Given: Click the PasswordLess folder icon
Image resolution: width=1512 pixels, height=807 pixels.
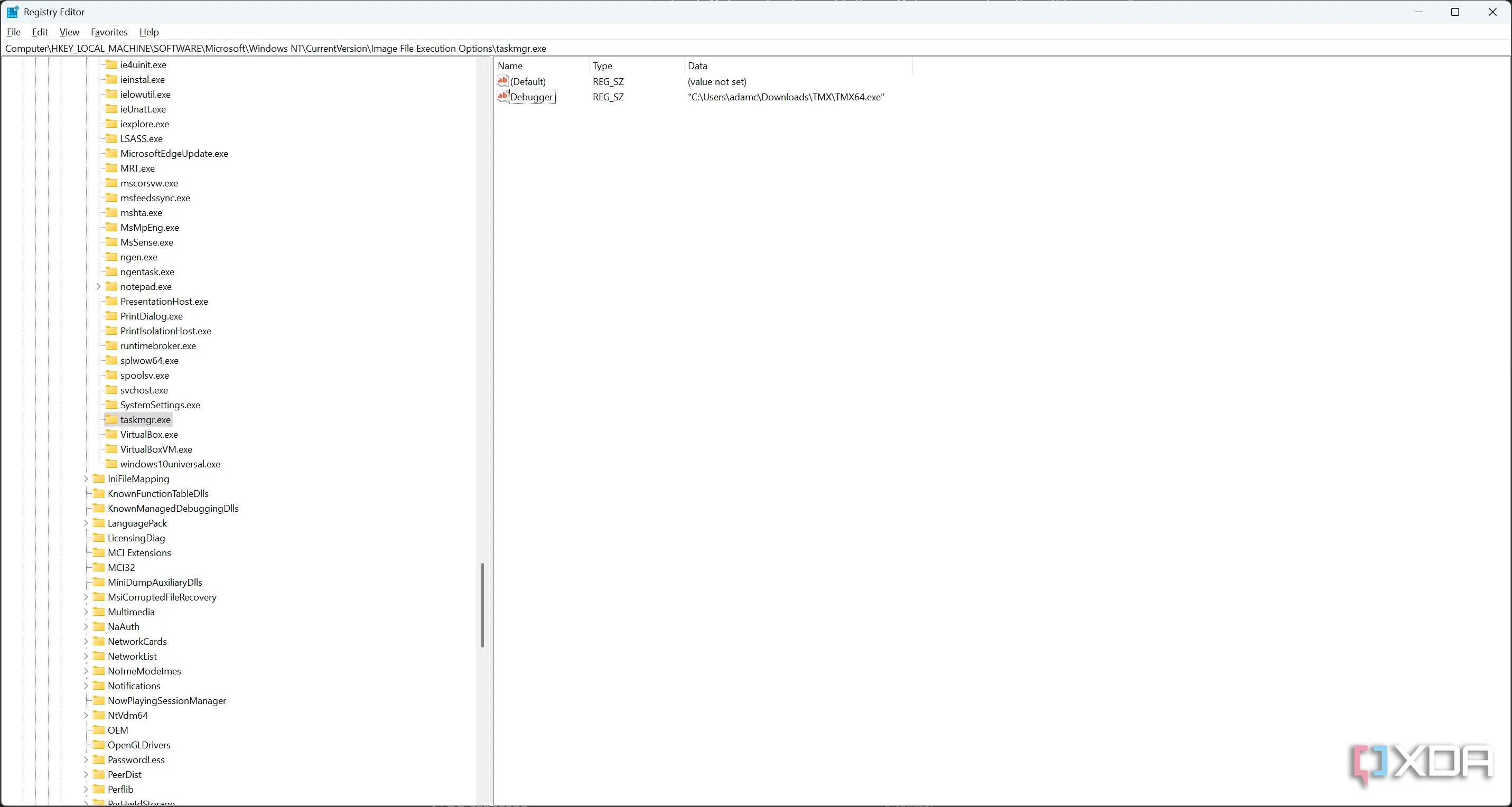Looking at the screenshot, I should point(99,759).
